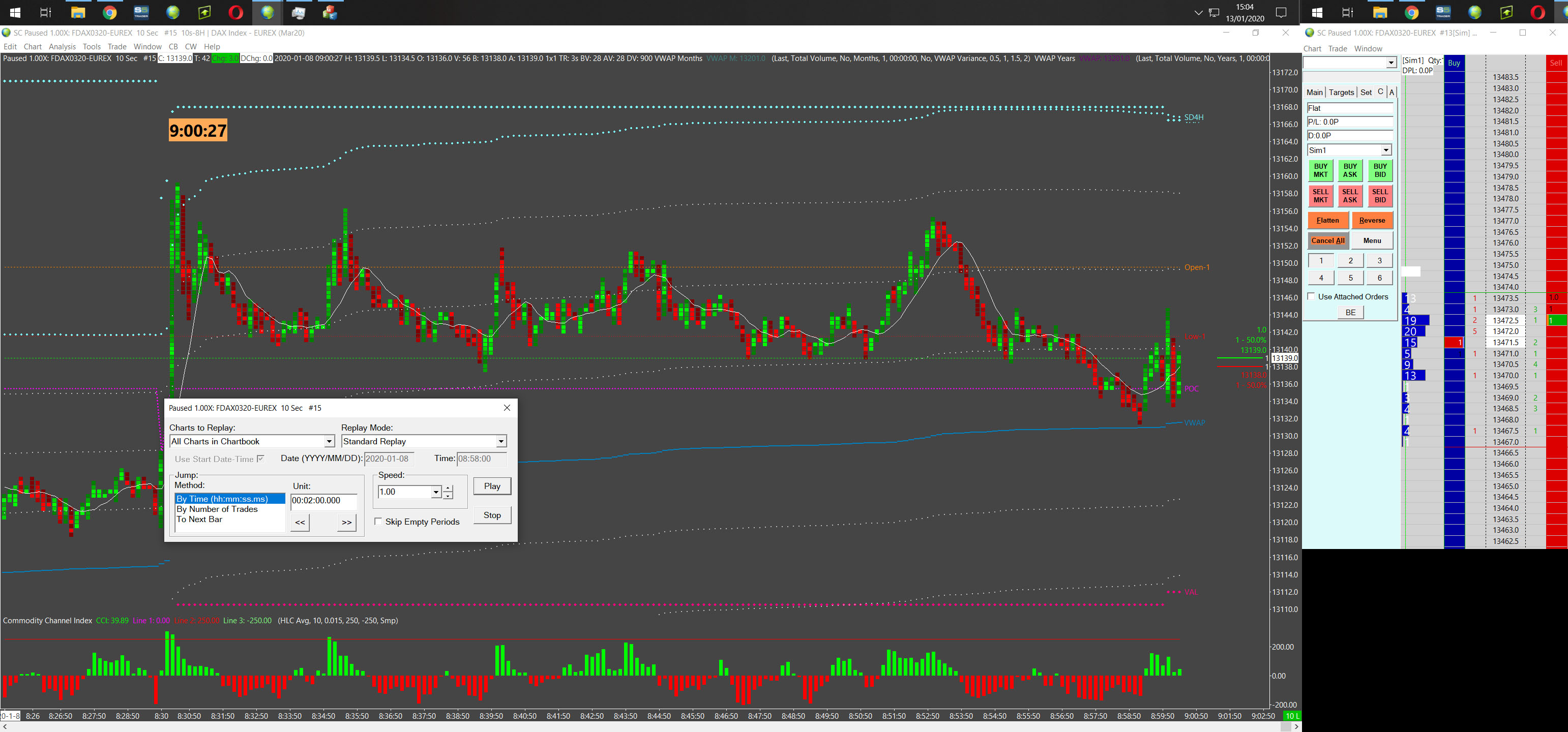Select the To Next Bar jump method

click(199, 519)
